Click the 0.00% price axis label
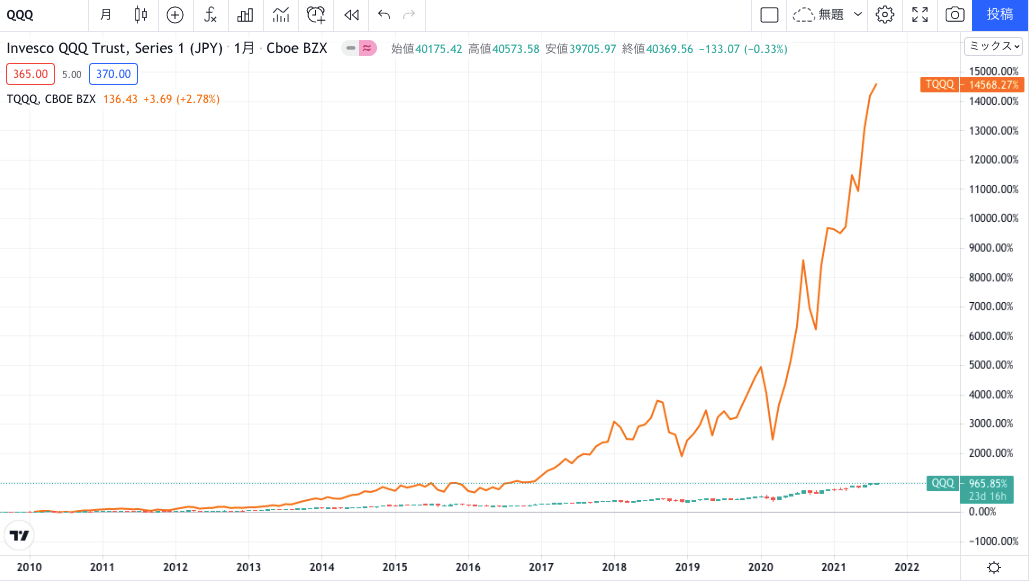The width and height of the screenshot is (1029, 581). click(x=982, y=511)
